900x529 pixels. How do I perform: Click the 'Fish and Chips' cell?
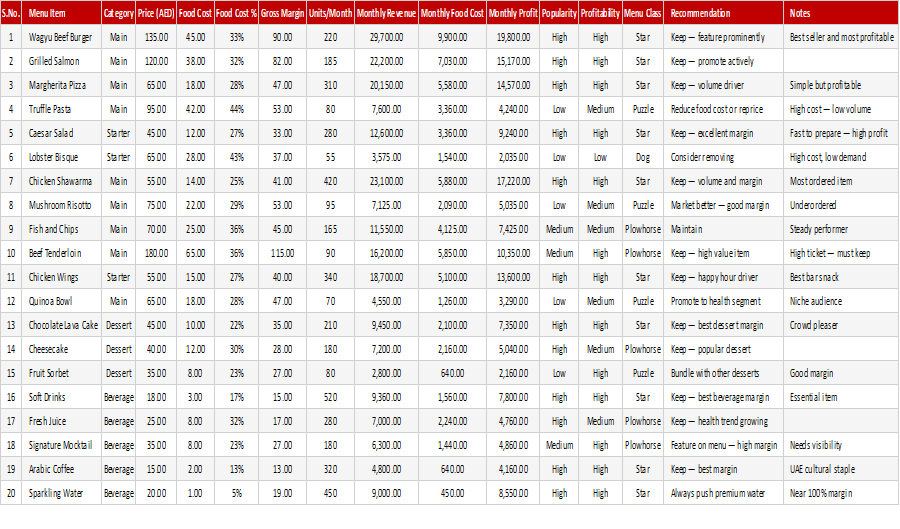tap(61, 229)
